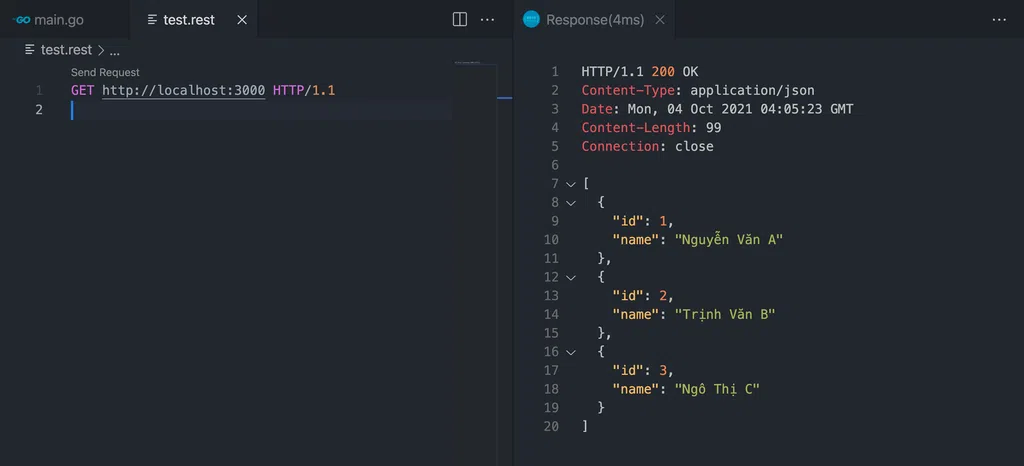Click the "id": 3 line

coord(643,371)
